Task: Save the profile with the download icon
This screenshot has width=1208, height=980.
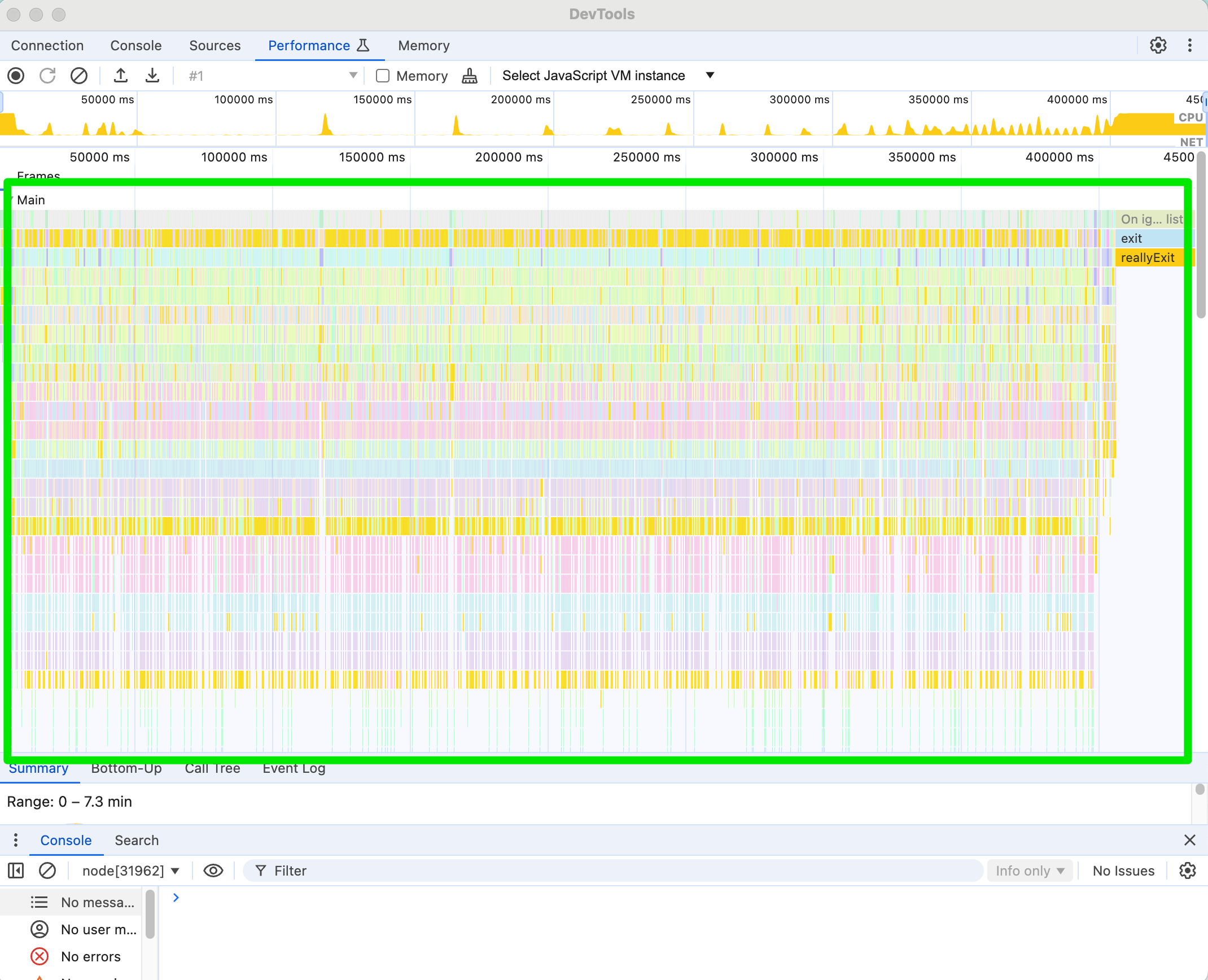Action: (x=152, y=76)
